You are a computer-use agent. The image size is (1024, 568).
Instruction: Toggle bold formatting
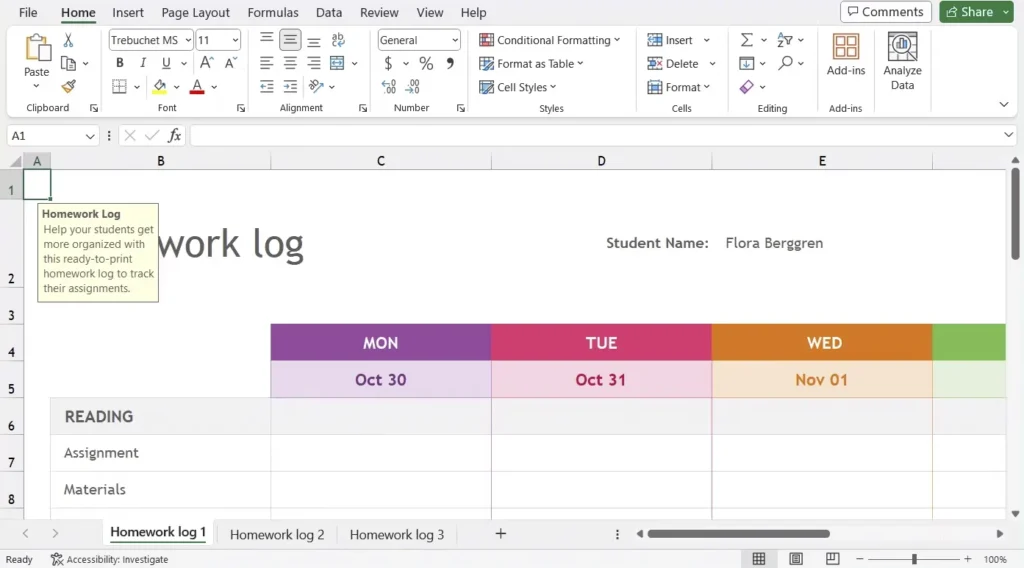[x=120, y=63]
